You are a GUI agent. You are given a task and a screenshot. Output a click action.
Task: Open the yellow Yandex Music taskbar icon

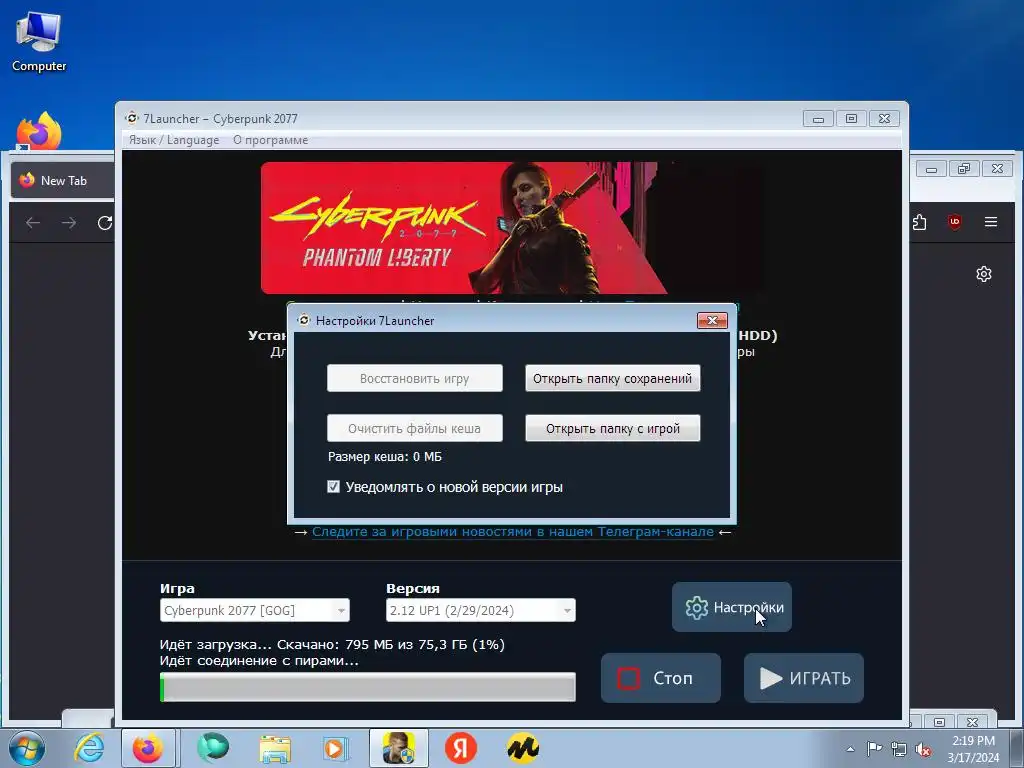(522, 748)
